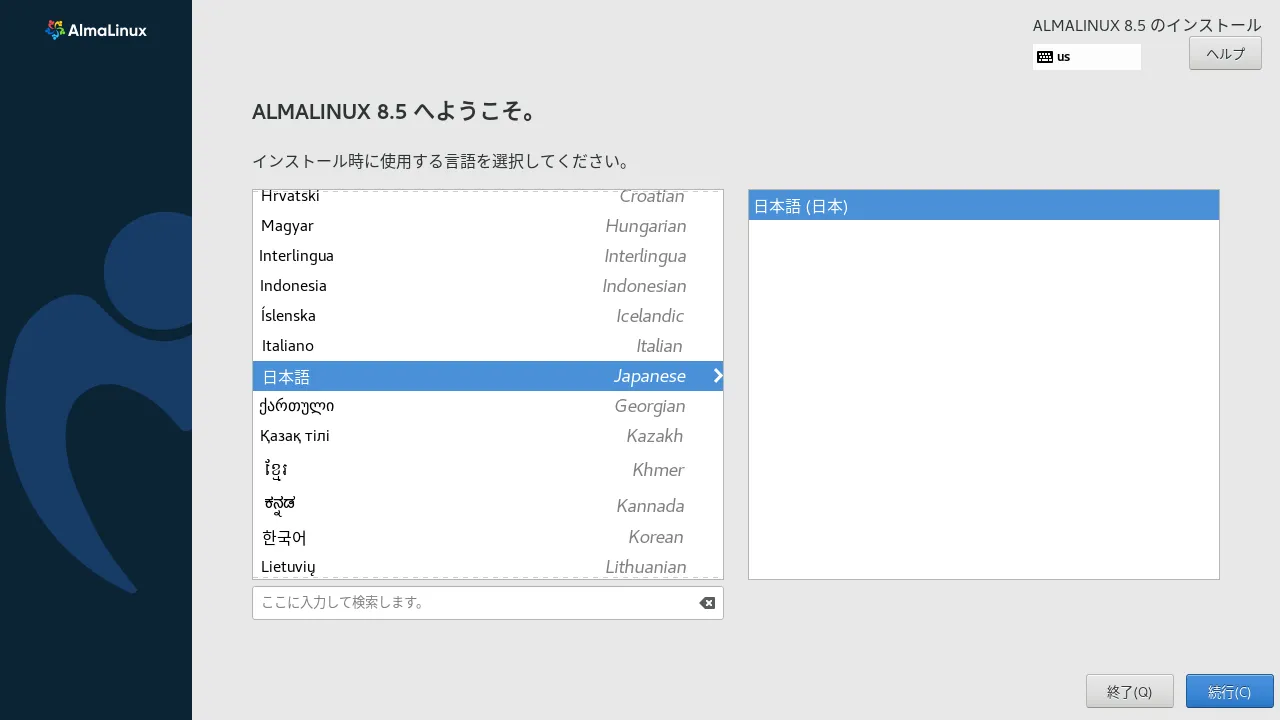Clear the search field with backspace icon
This screenshot has width=1280, height=720.
pos(707,603)
